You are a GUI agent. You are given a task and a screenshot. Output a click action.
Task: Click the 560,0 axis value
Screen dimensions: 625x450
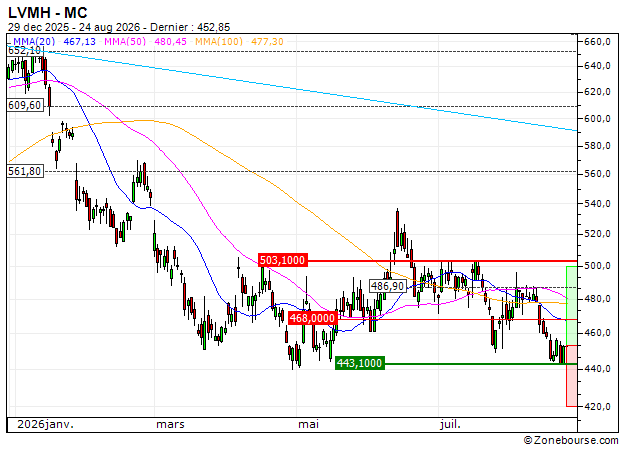click(x=597, y=174)
